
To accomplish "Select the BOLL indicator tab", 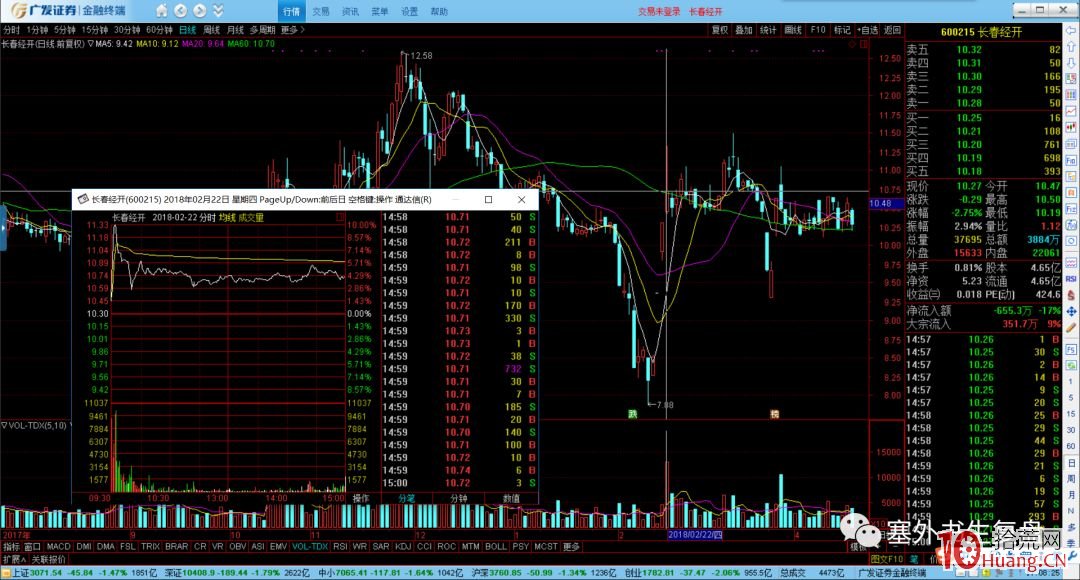I will (496, 546).
